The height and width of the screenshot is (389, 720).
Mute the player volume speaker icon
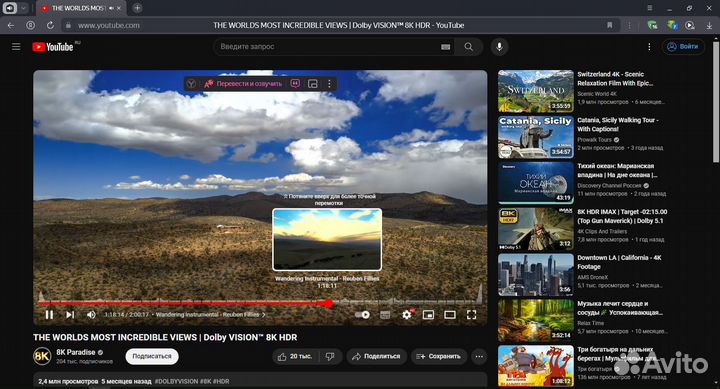point(91,315)
